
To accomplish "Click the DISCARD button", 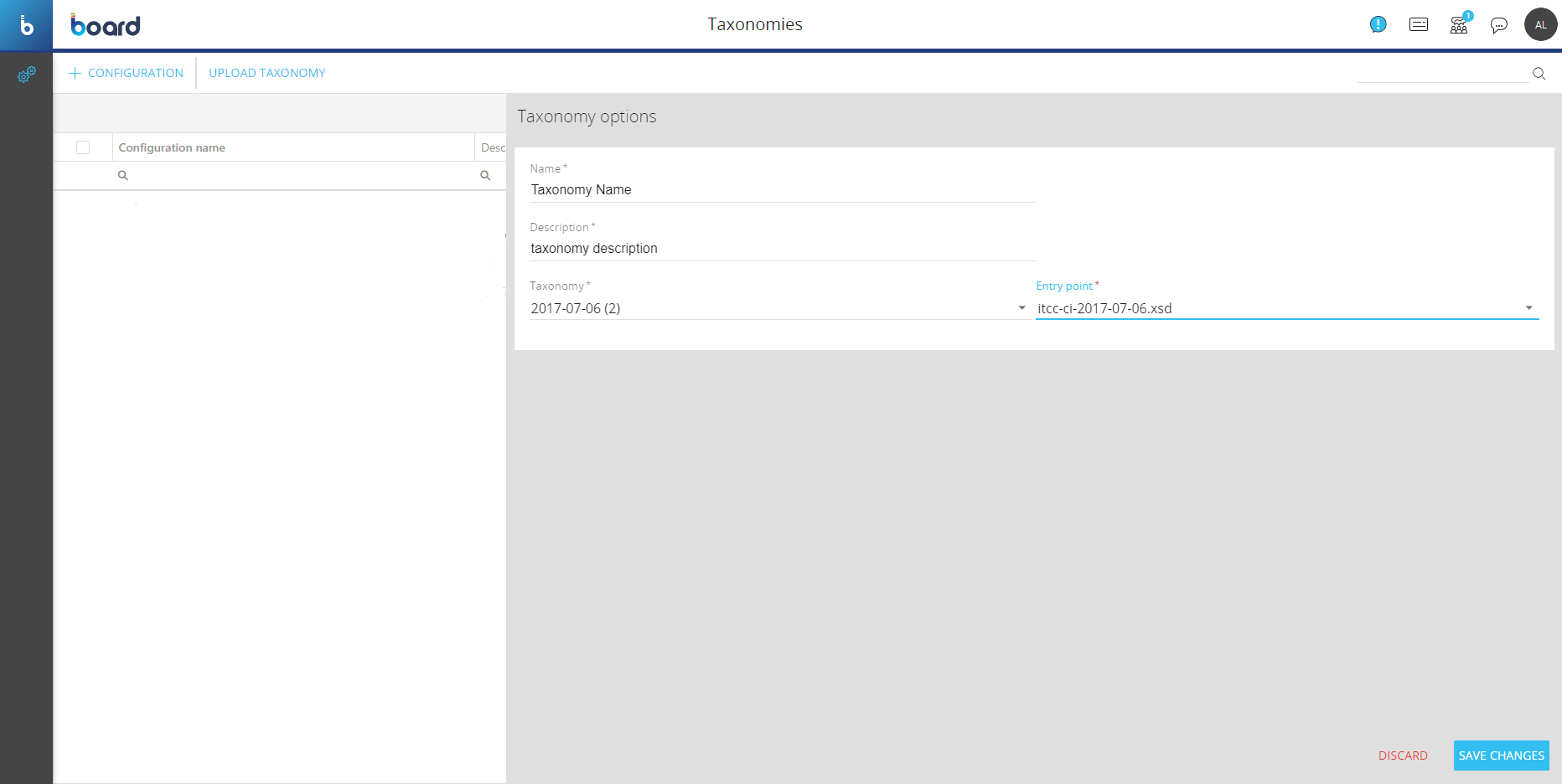I will click(x=1403, y=756).
